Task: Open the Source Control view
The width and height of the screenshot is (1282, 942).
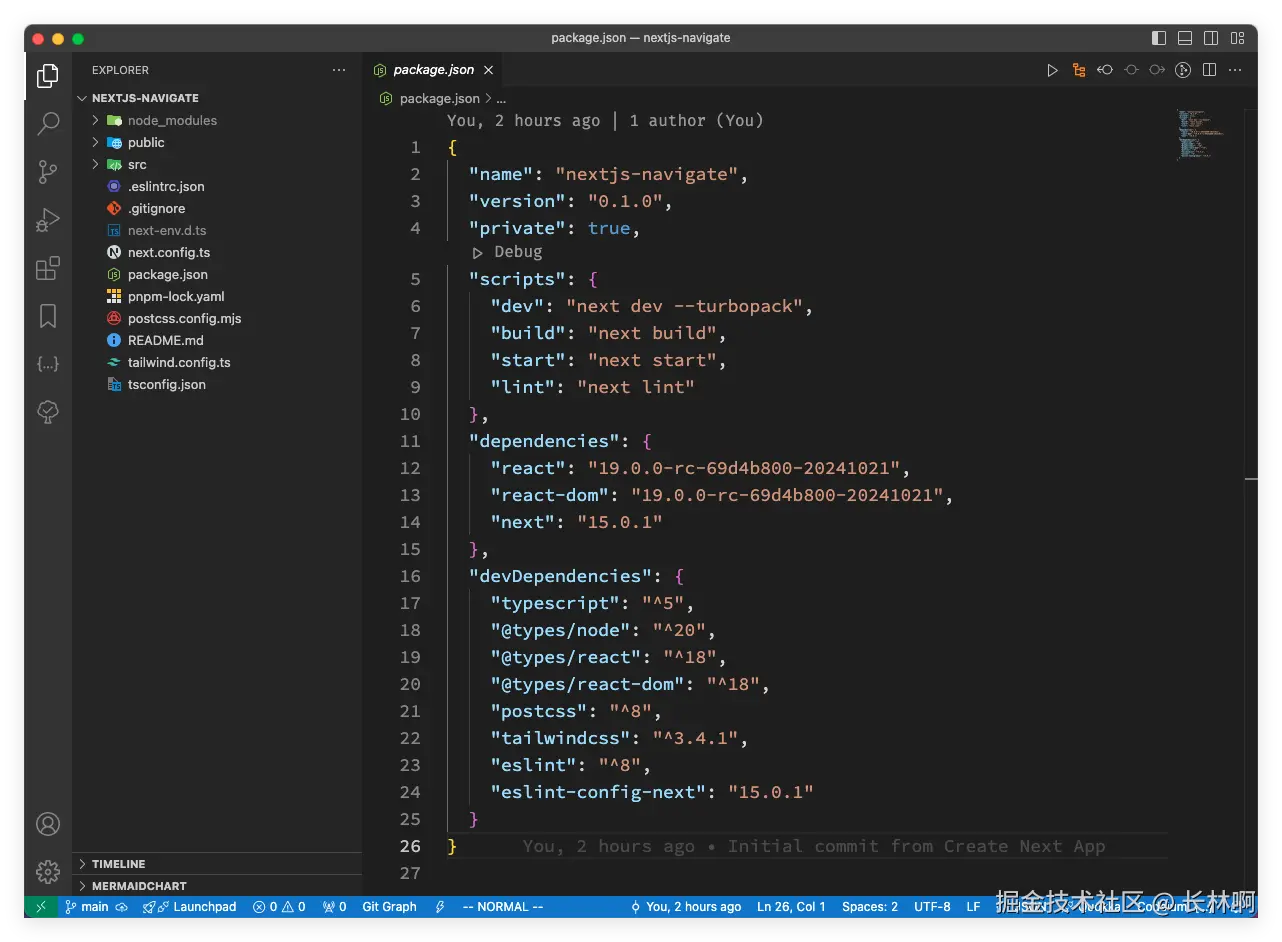Action: [48, 172]
